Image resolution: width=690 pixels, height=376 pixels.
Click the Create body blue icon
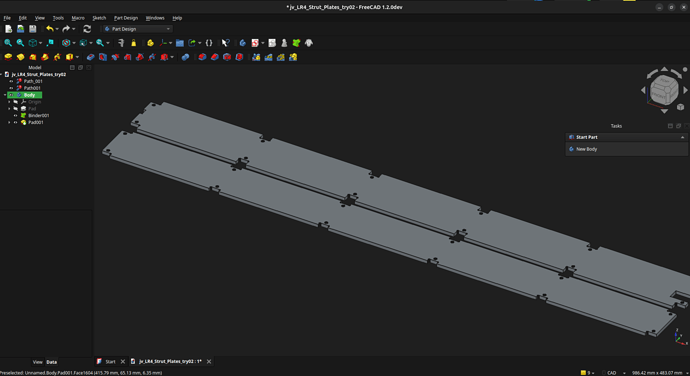pyautogui.click(x=242, y=43)
